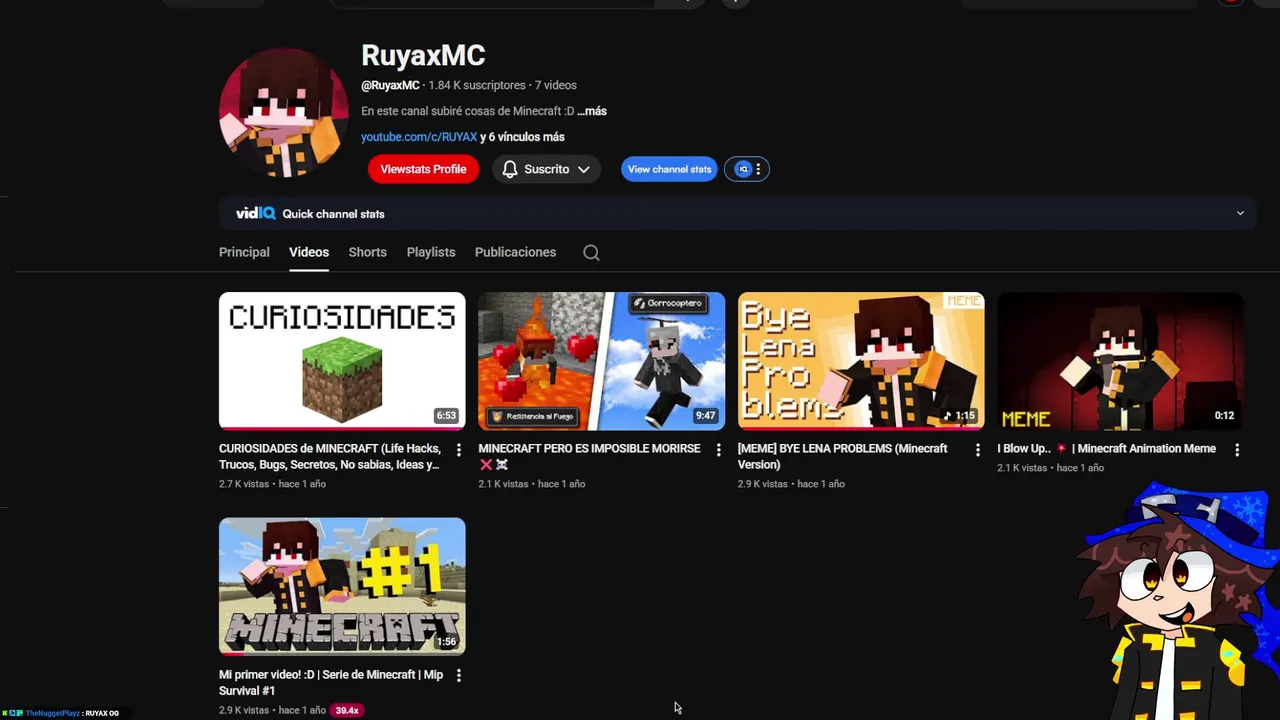Screen dimensions: 1280x720
Task: Click the channel search magnifier icon
Action: (x=591, y=253)
